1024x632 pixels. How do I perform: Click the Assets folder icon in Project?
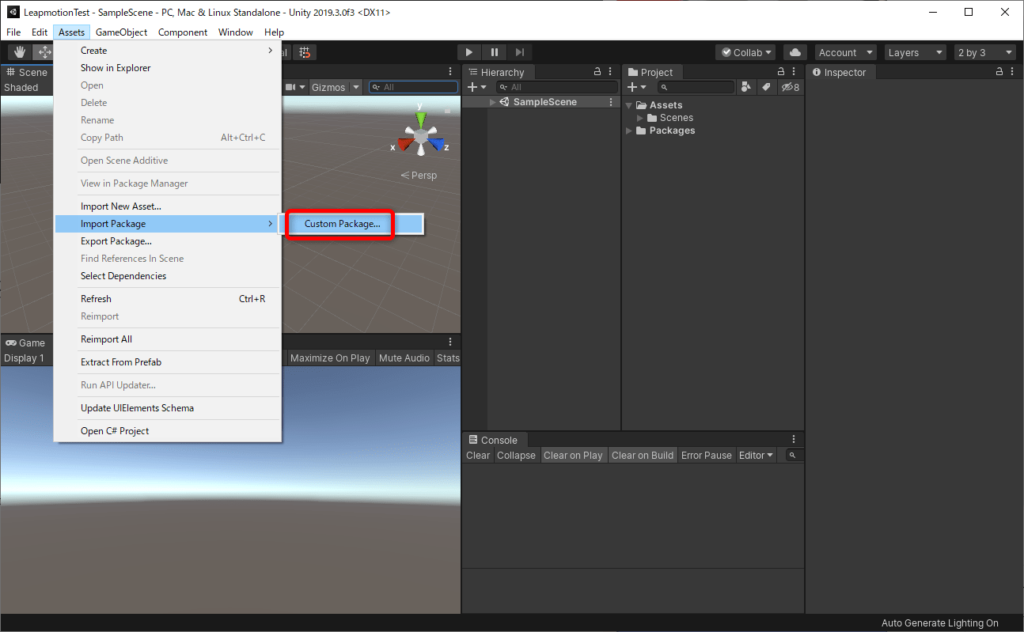click(641, 105)
